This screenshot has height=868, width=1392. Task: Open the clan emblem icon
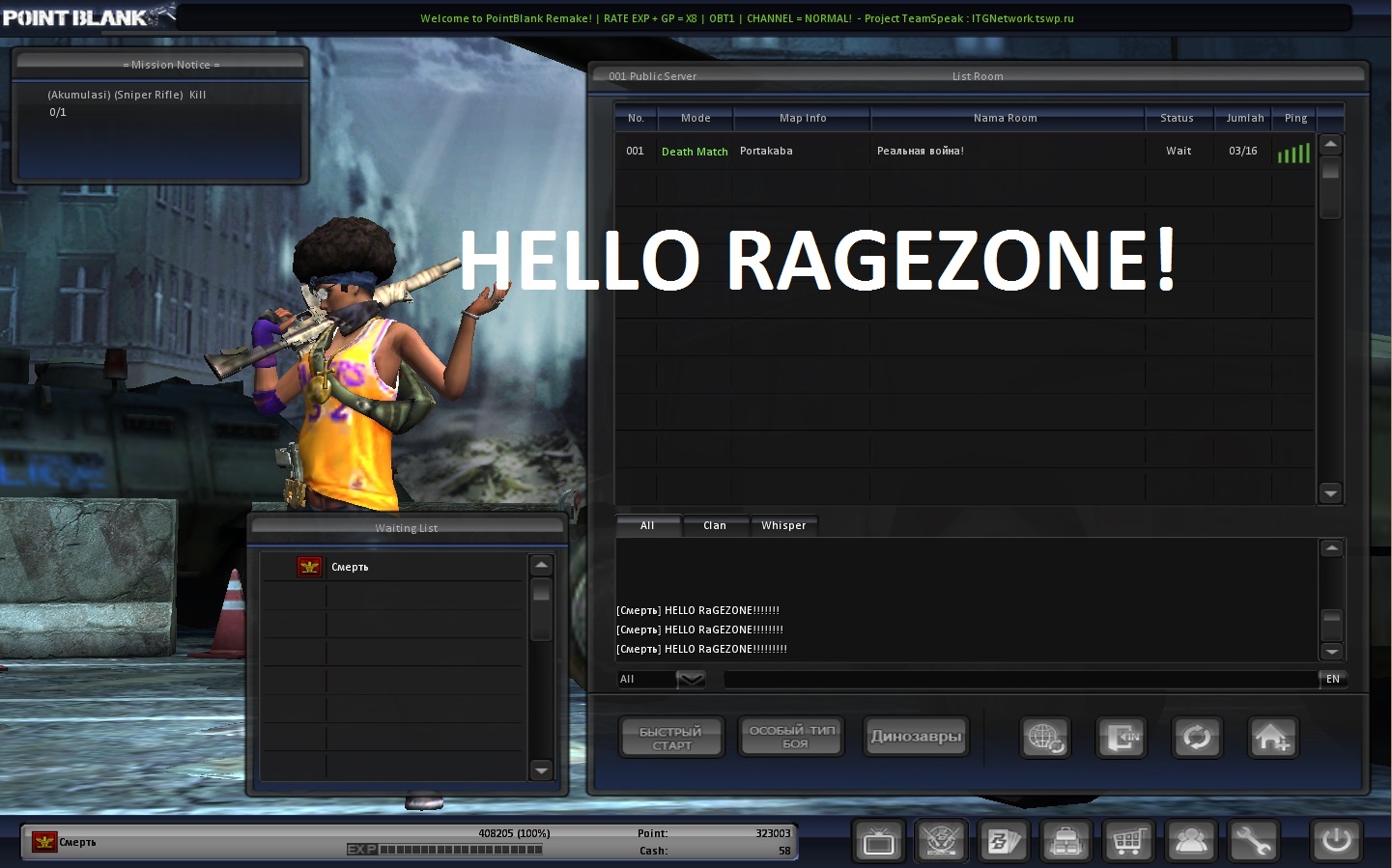coord(942,841)
